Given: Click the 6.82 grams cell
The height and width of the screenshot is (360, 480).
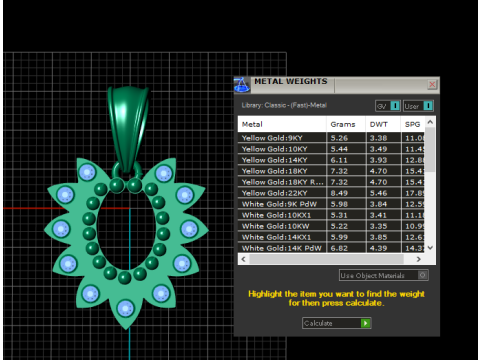Looking at the screenshot, I should pos(346,248).
